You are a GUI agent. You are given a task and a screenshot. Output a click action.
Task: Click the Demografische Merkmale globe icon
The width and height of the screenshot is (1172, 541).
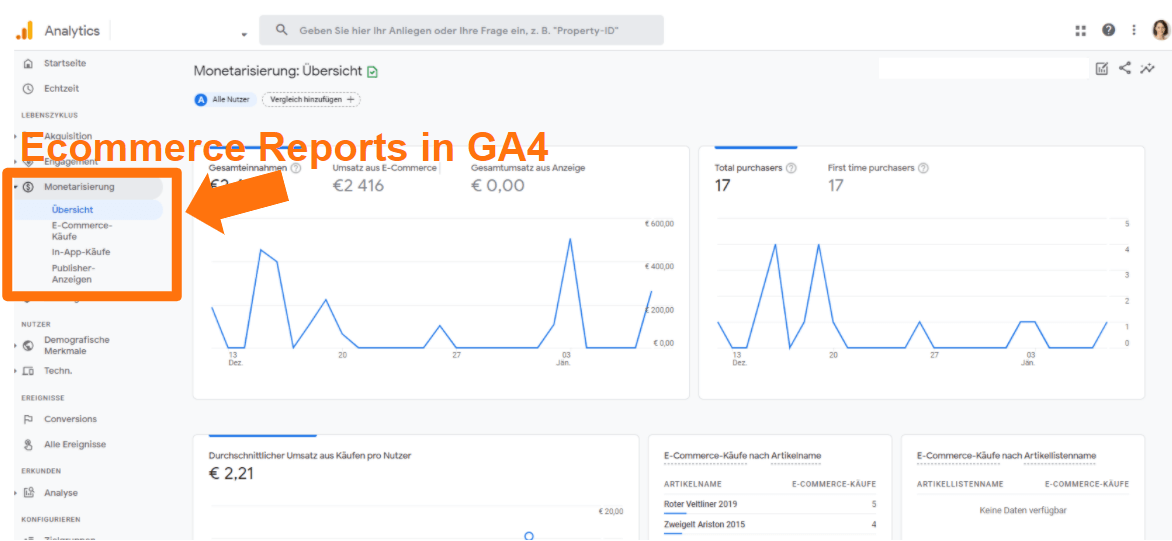click(x=28, y=345)
